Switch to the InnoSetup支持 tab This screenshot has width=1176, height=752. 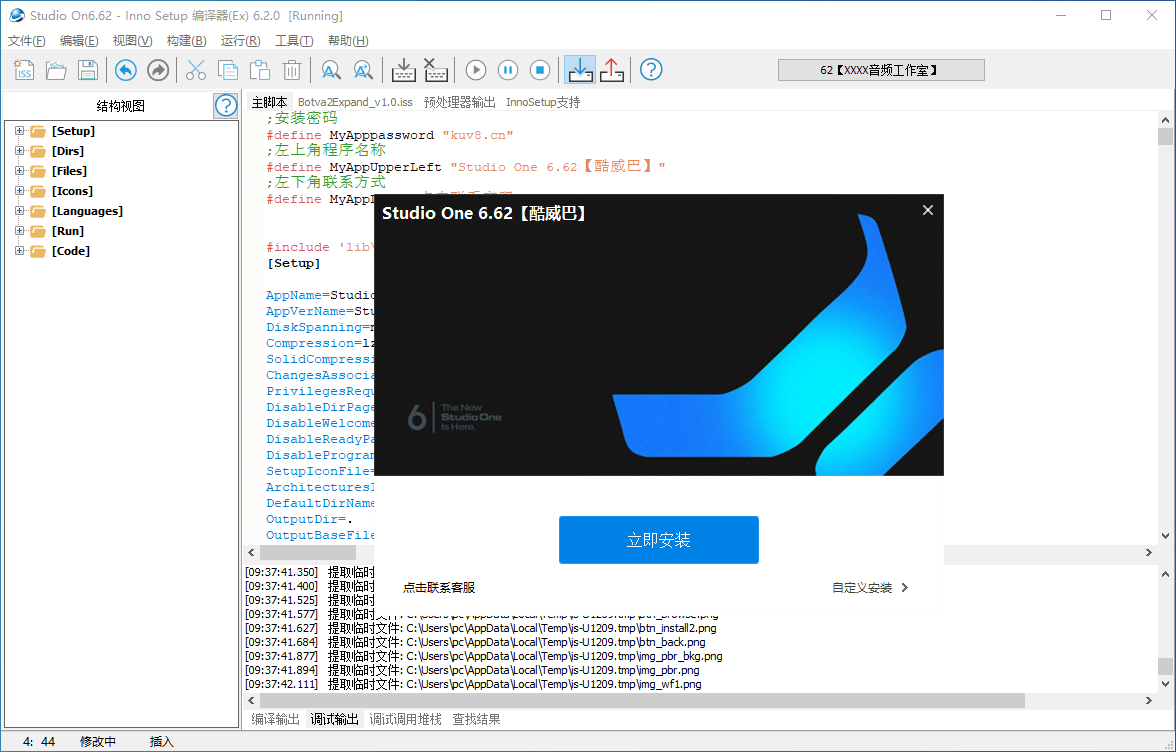543,102
